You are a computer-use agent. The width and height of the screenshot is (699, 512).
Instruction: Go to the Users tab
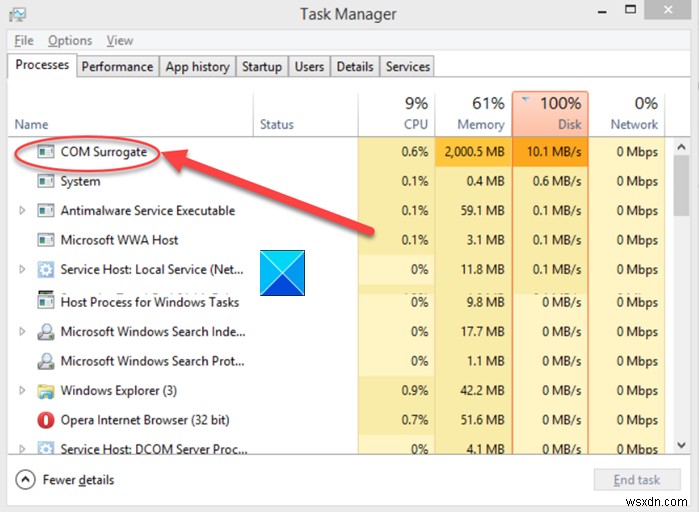309,67
